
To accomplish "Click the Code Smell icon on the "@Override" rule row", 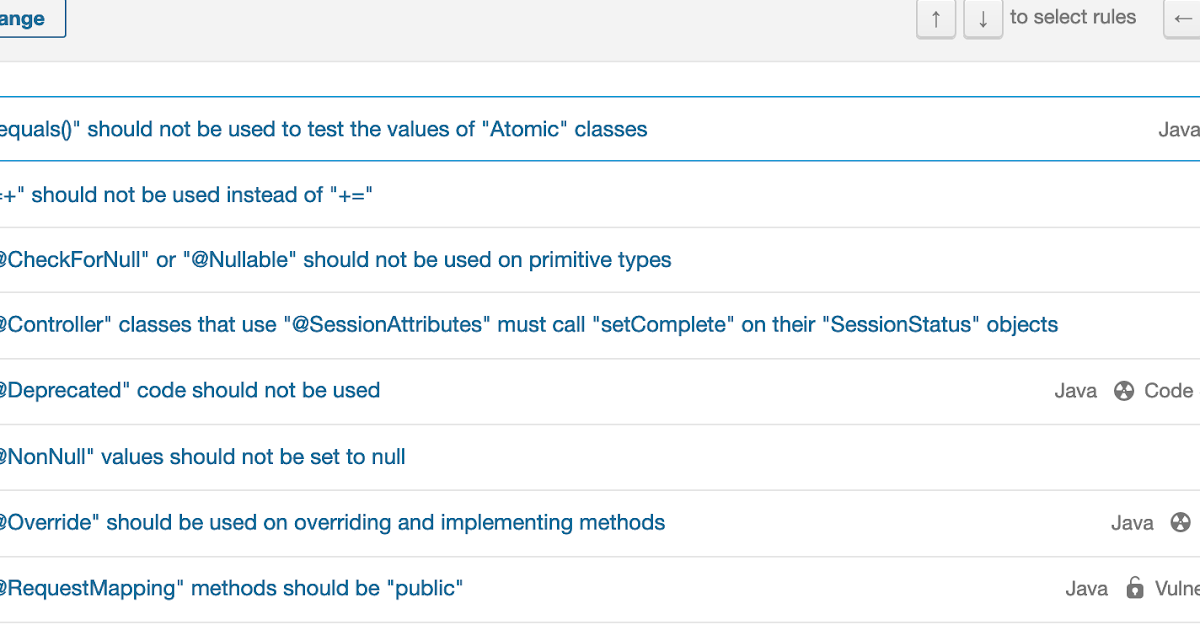I will (x=1180, y=522).
